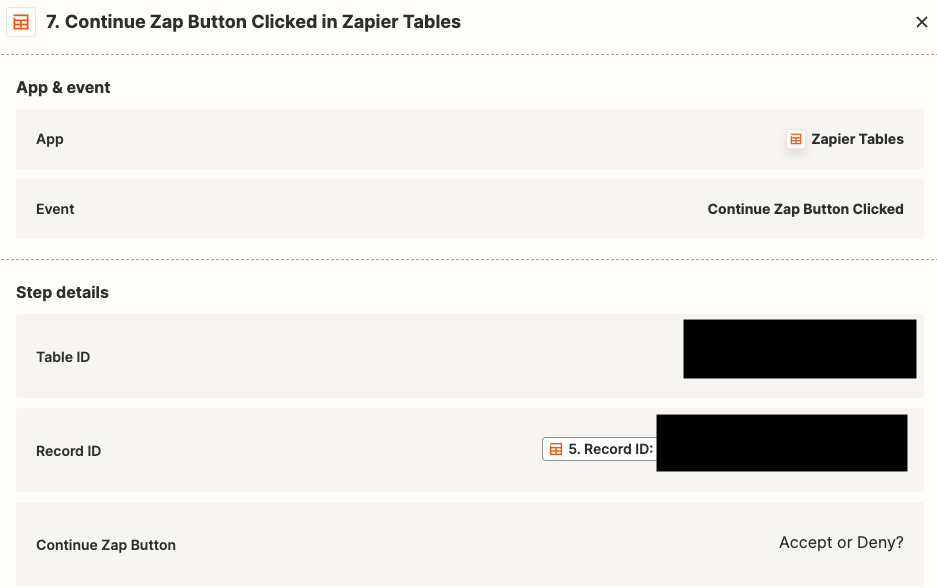Close the step details panel
This screenshot has width=937, height=588.
(921, 22)
